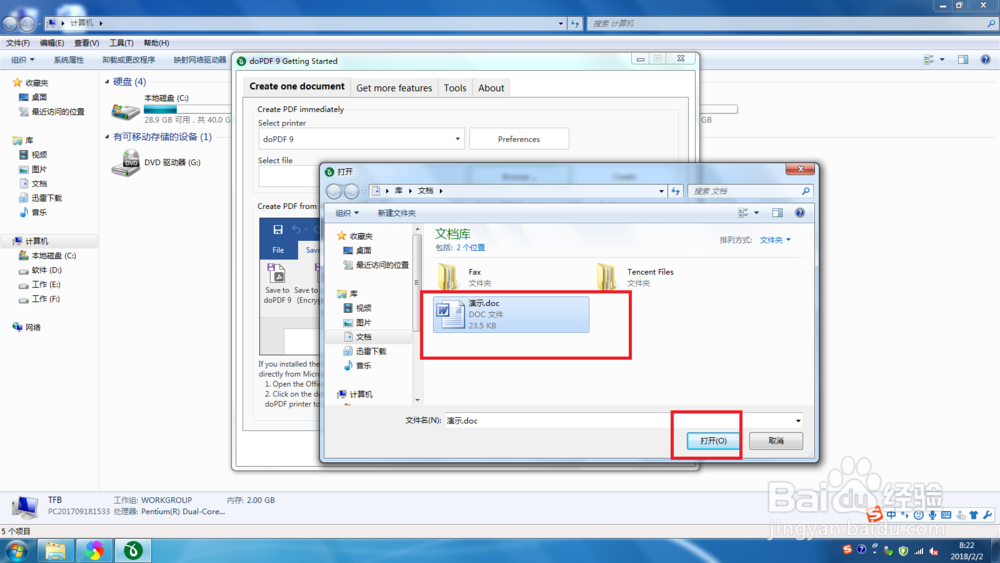Switch to Tools tab in doPDF
Screen dimensions: 1000x563
pos(455,88)
